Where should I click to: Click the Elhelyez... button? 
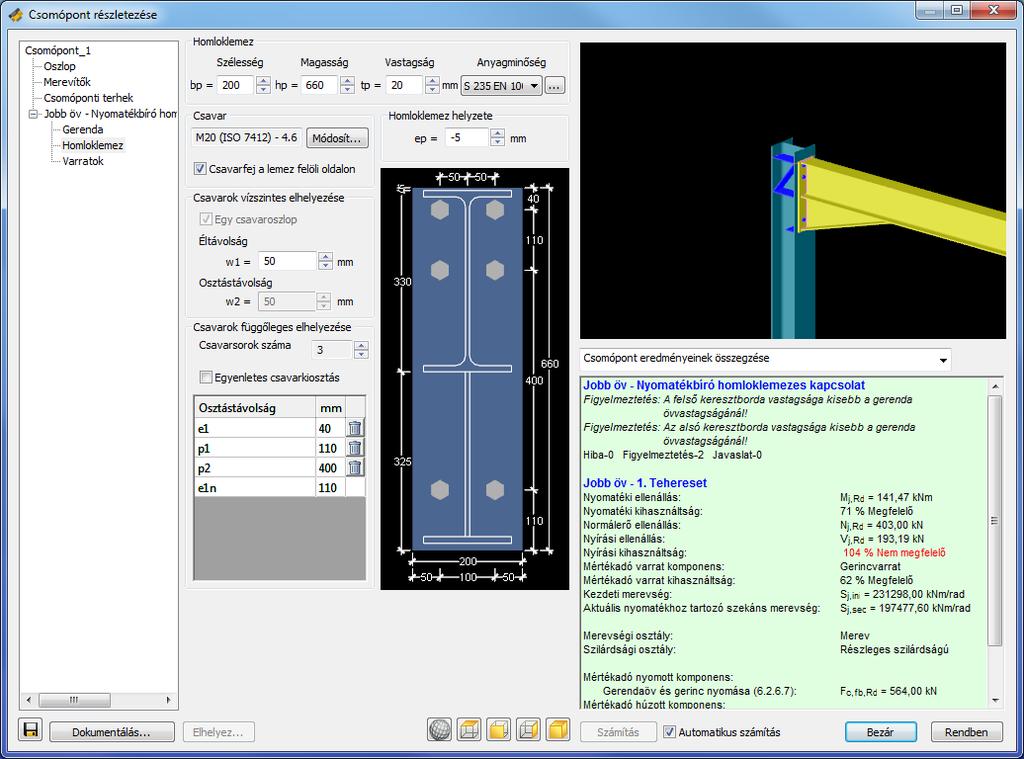point(218,732)
